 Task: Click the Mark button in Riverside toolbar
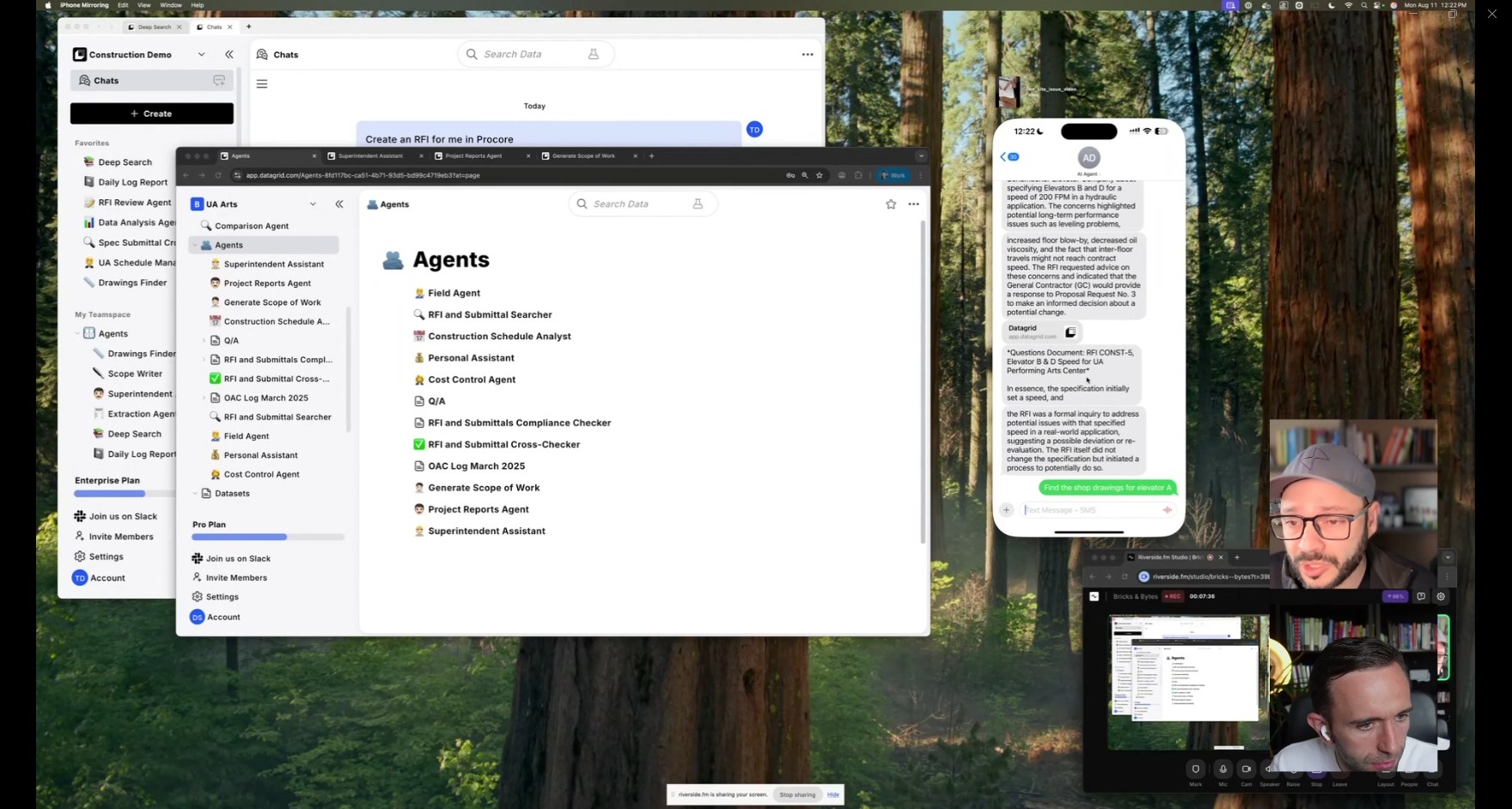pyautogui.click(x=1195, y=773)
